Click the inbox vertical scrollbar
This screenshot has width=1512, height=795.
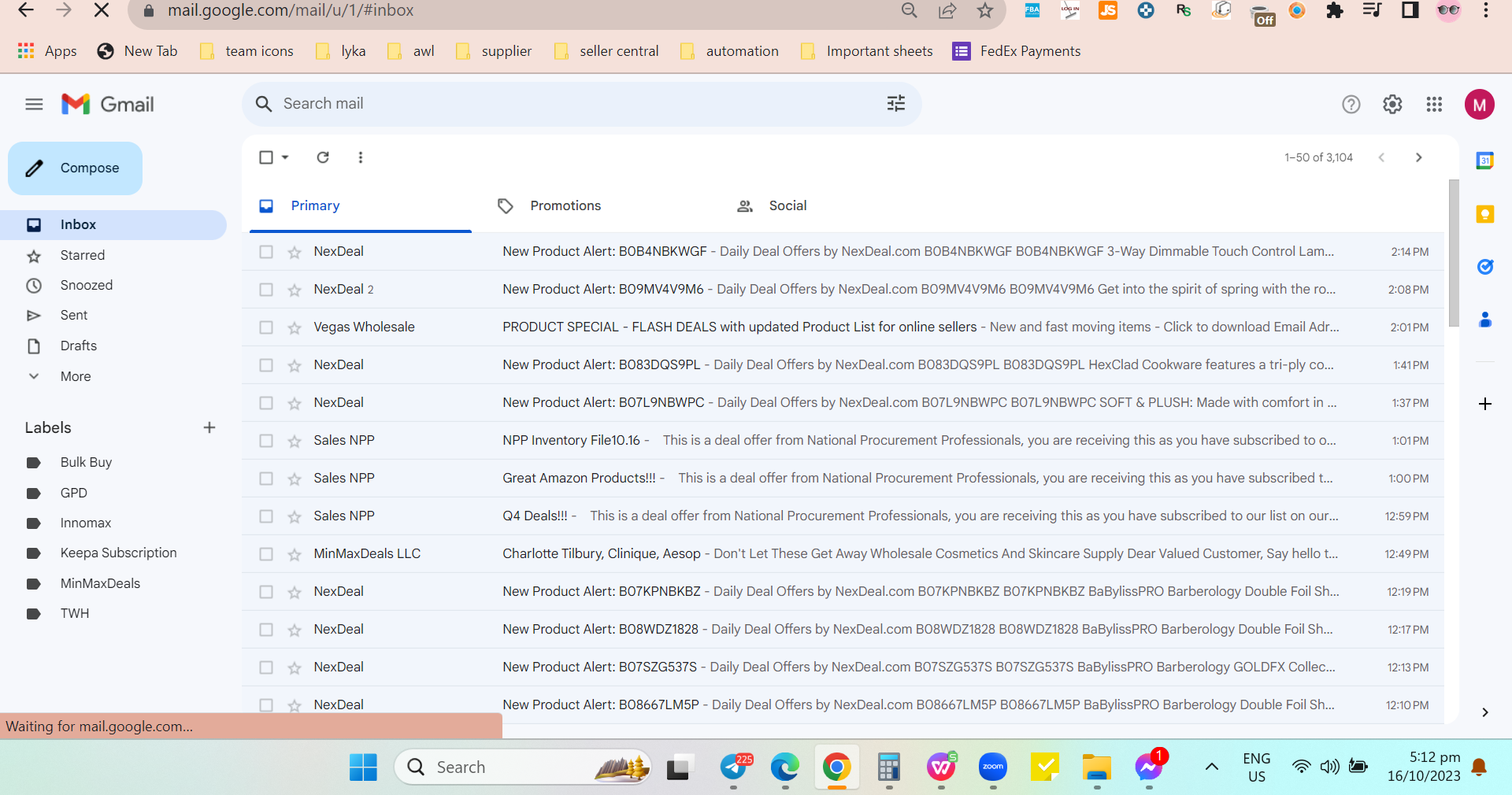click(1454, 252)
